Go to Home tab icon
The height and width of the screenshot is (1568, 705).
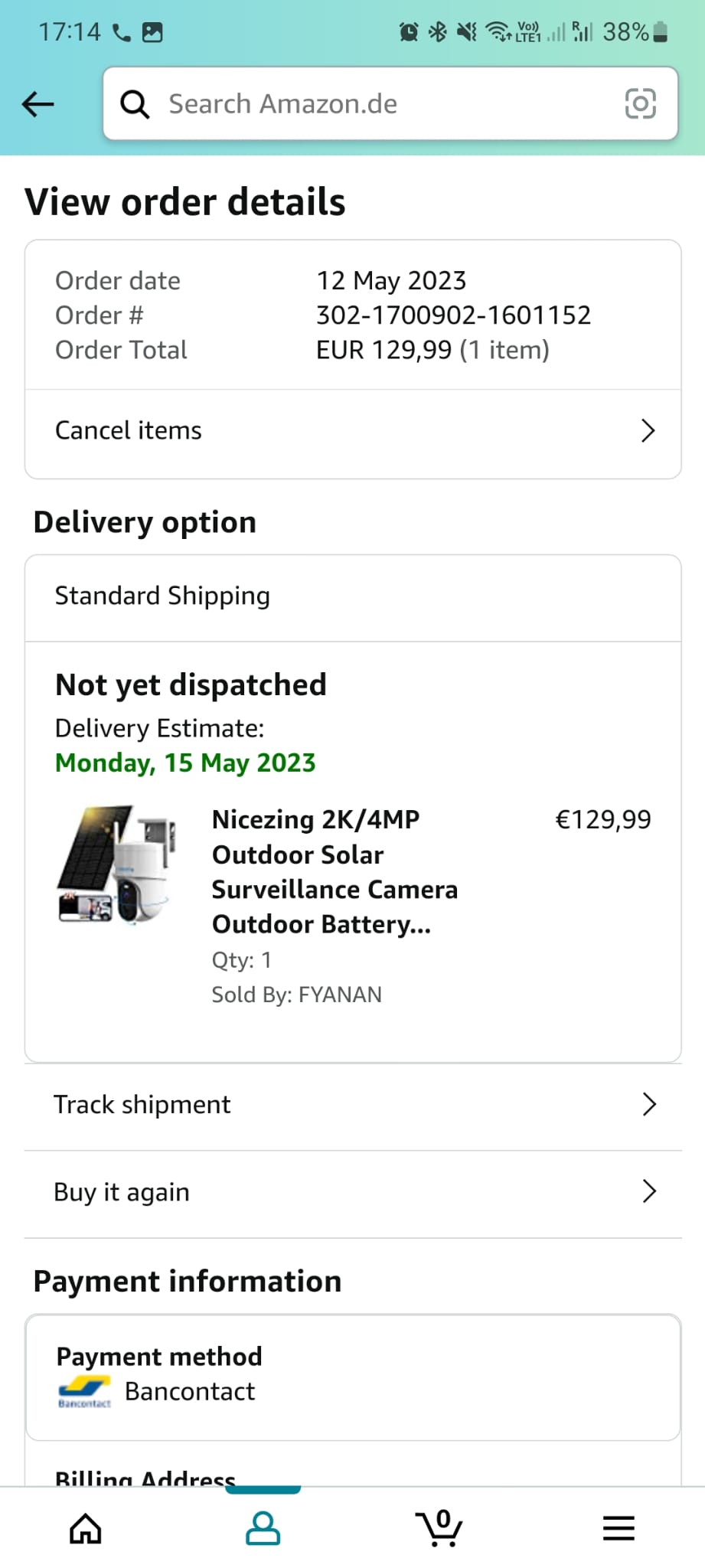[85, 1528]
